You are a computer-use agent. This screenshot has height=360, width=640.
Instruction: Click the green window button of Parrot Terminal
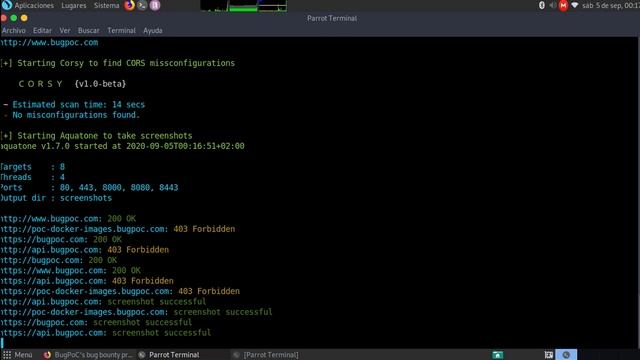point(13,18)
